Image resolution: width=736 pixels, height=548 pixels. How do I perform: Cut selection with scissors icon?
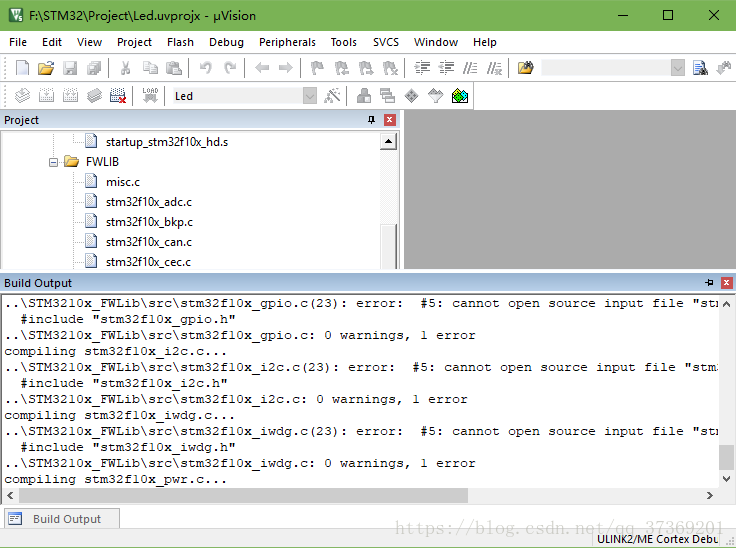pyautogui.click(x=125, y=68)
